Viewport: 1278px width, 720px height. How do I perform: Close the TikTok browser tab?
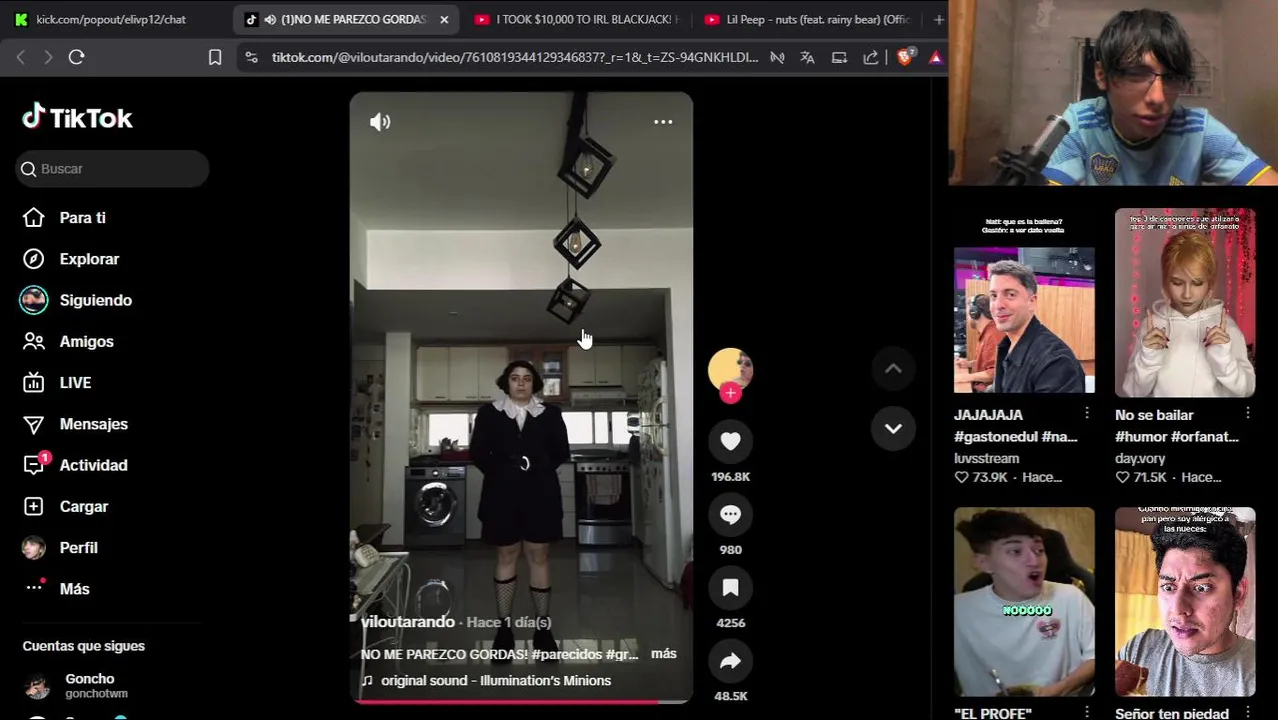(444, 19)
